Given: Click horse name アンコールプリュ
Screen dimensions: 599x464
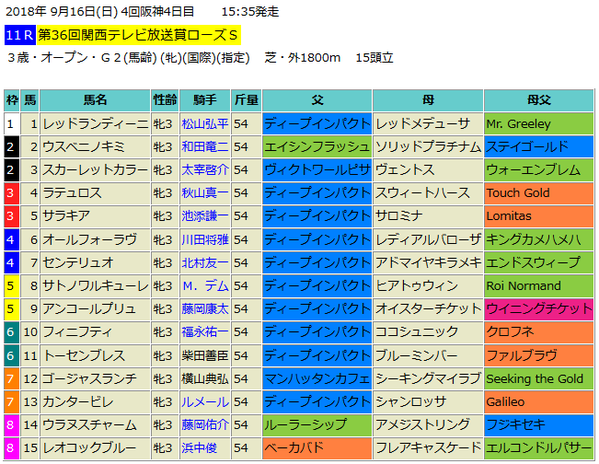Looking at the screenshot, I should [x=89, y=309].
